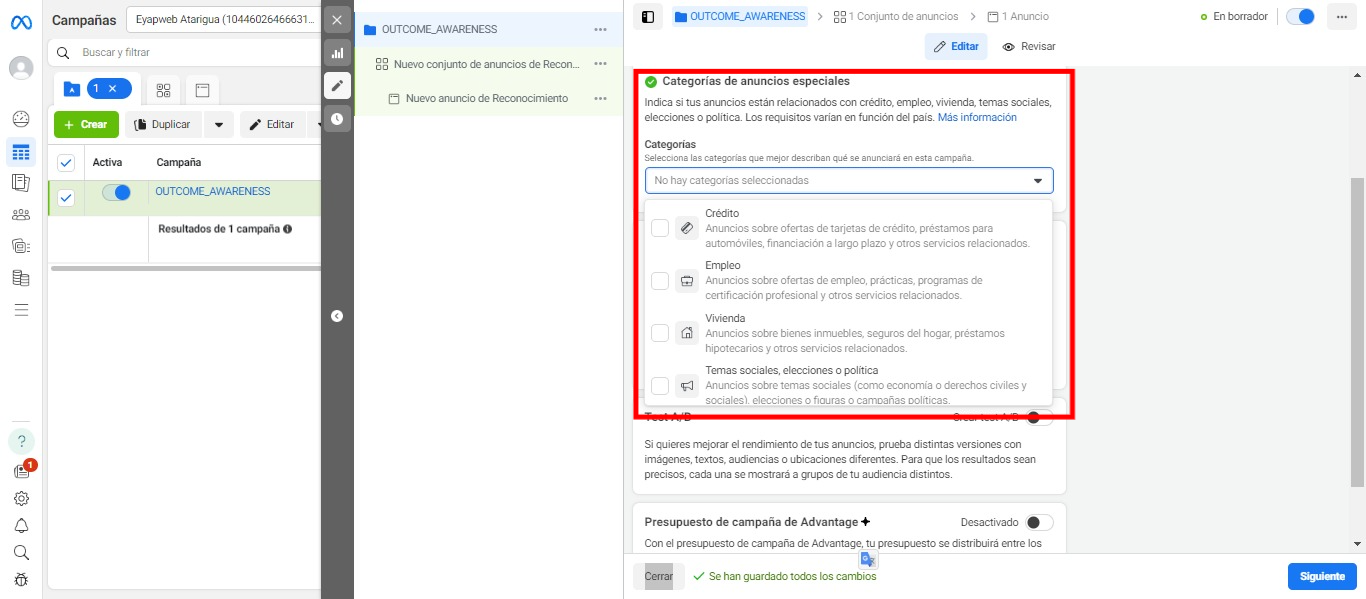The image size is (1366, 599).
Task: Select the Revisar tab in editor
Action: (x=1029, y=47)
